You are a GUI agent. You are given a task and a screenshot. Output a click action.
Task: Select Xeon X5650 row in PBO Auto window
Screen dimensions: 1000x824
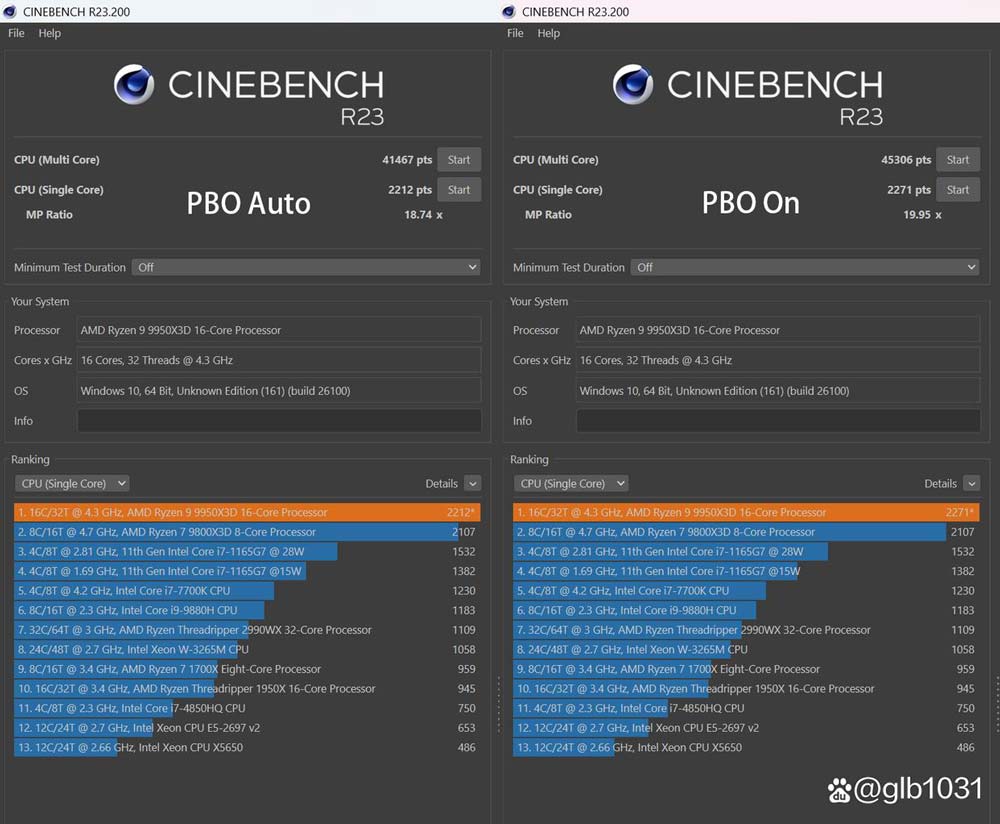coord(247,747)
